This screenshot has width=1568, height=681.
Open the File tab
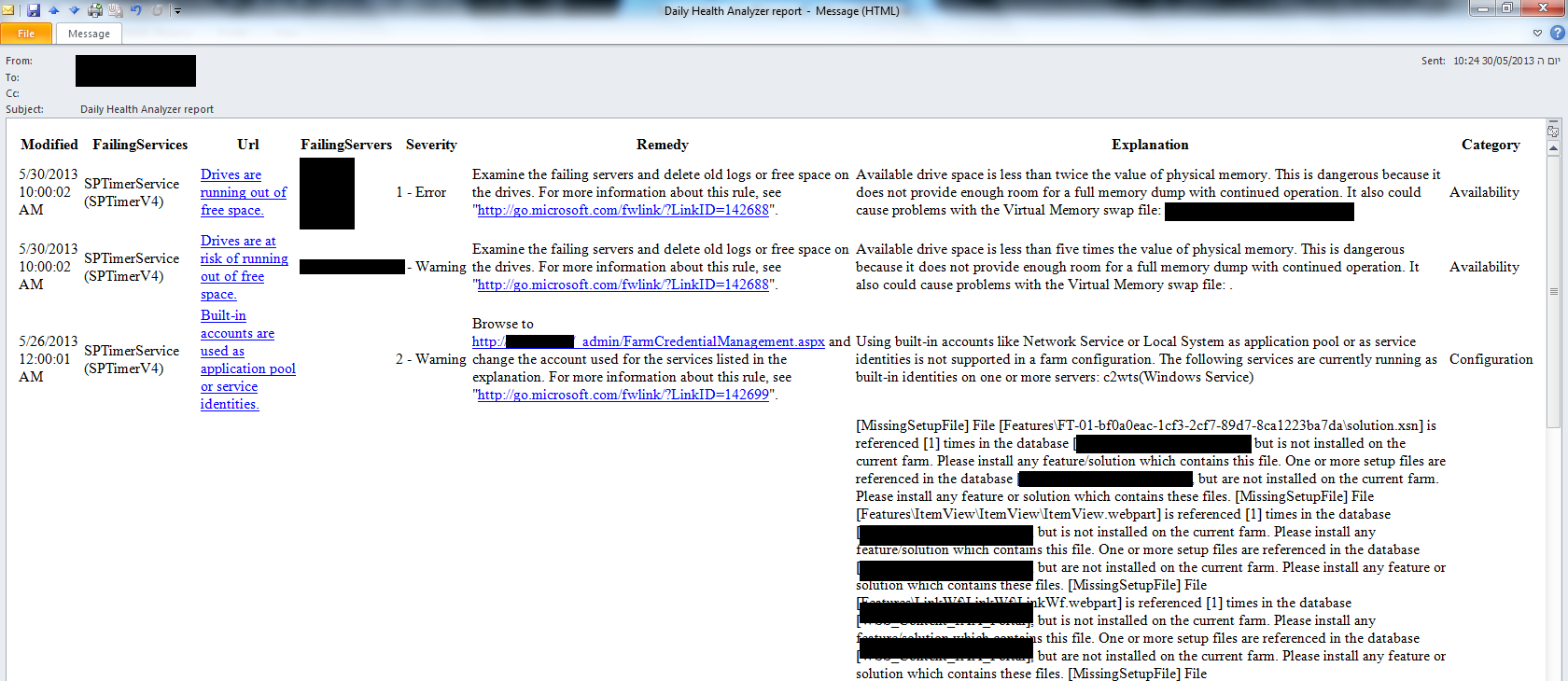[x=26, y=34]
